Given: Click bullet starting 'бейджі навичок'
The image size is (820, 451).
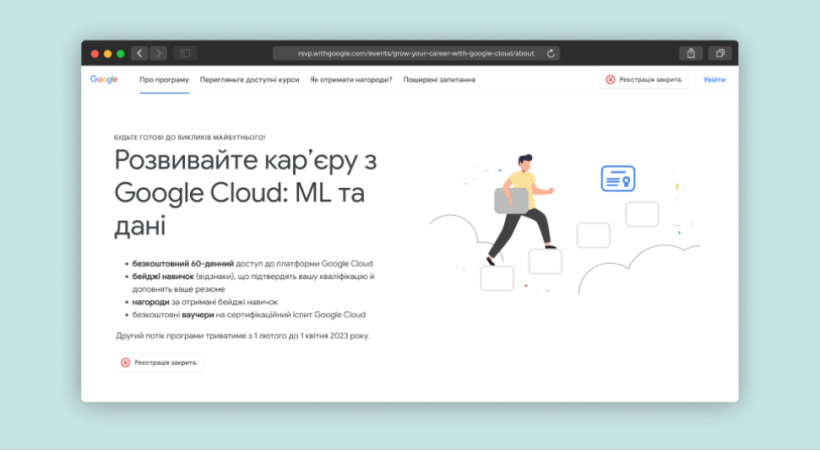Looking at the screenshot, I should pos(253,283).
